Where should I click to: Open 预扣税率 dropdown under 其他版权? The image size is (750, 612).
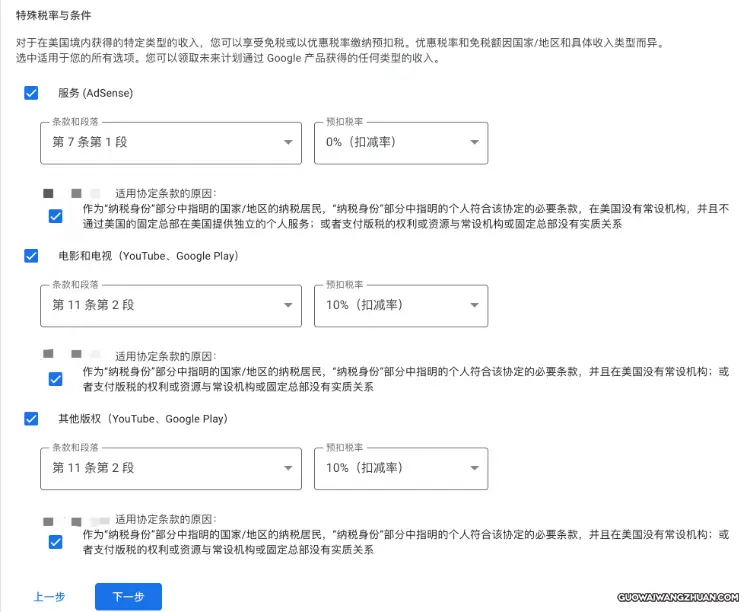[x=401, y=468]
